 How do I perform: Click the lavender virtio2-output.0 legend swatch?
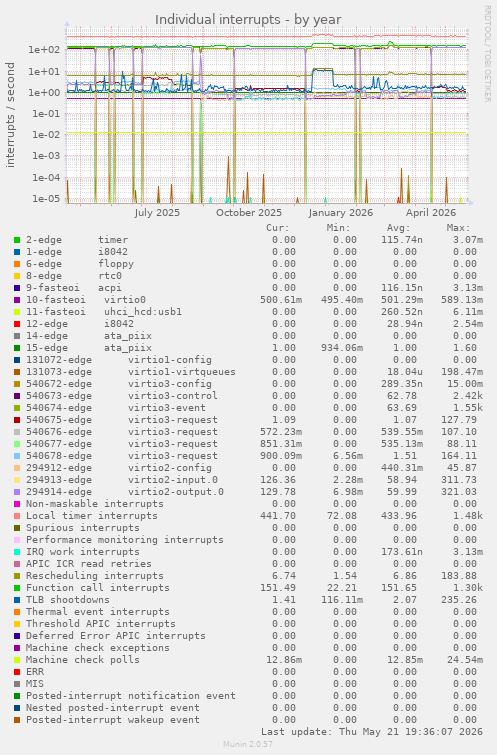click(17, 492)
